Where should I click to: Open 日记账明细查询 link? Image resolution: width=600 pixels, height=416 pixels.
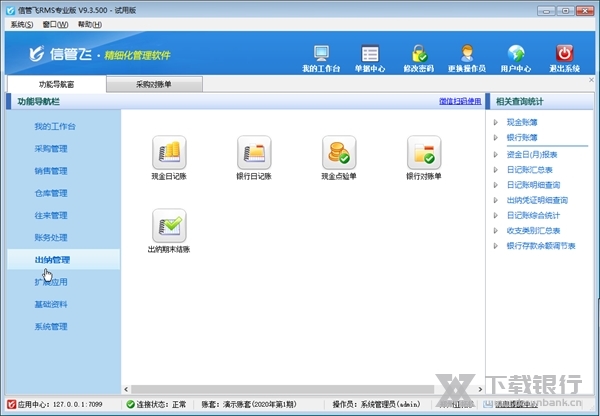click(533, 185)
